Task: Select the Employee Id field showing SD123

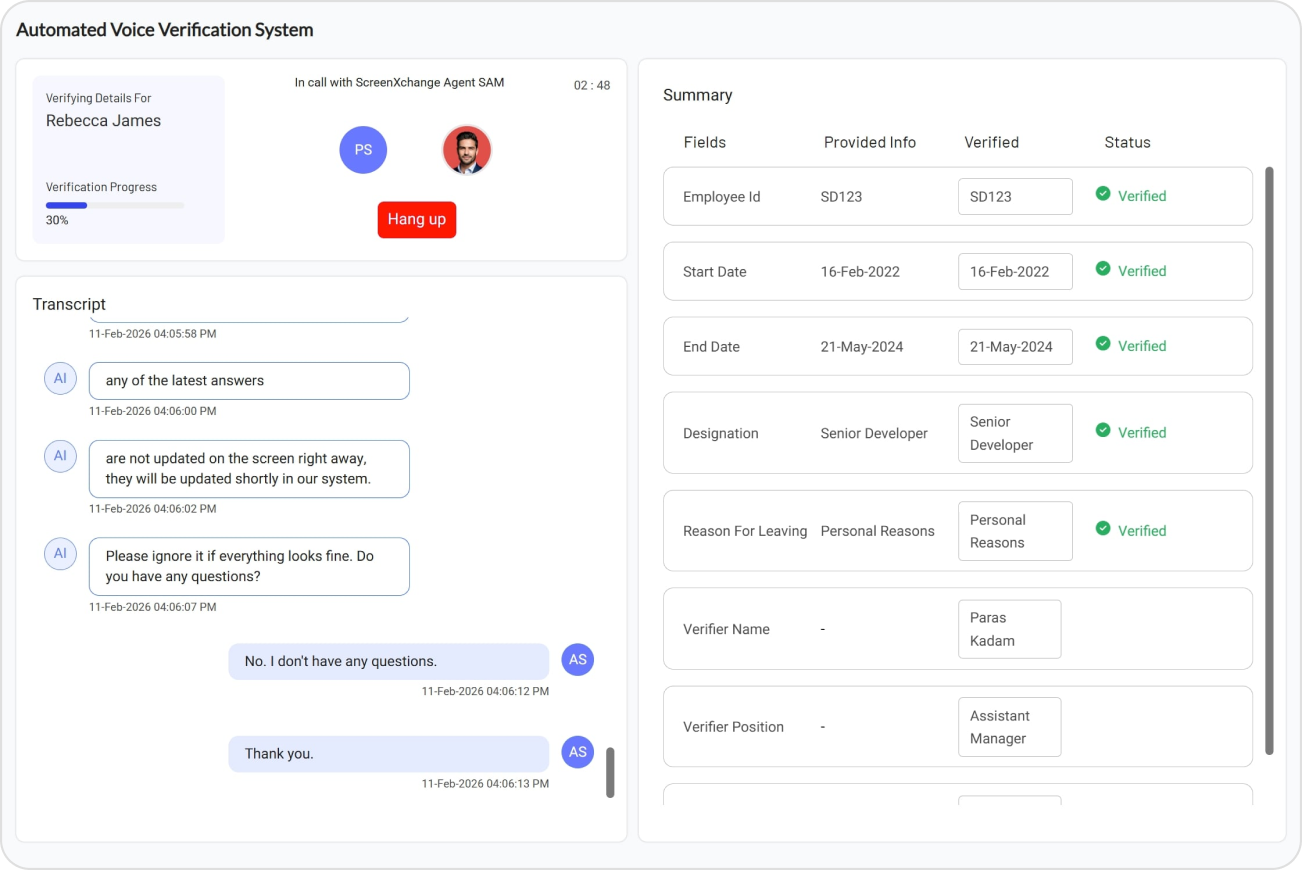Action: coord(1015,196)
